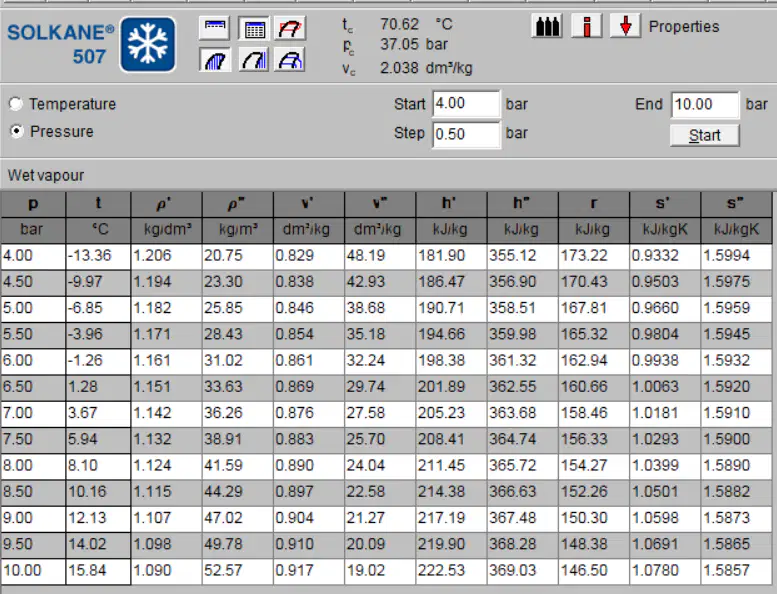
Task: Click the Start pressure input field
Action: coord(466,104)
